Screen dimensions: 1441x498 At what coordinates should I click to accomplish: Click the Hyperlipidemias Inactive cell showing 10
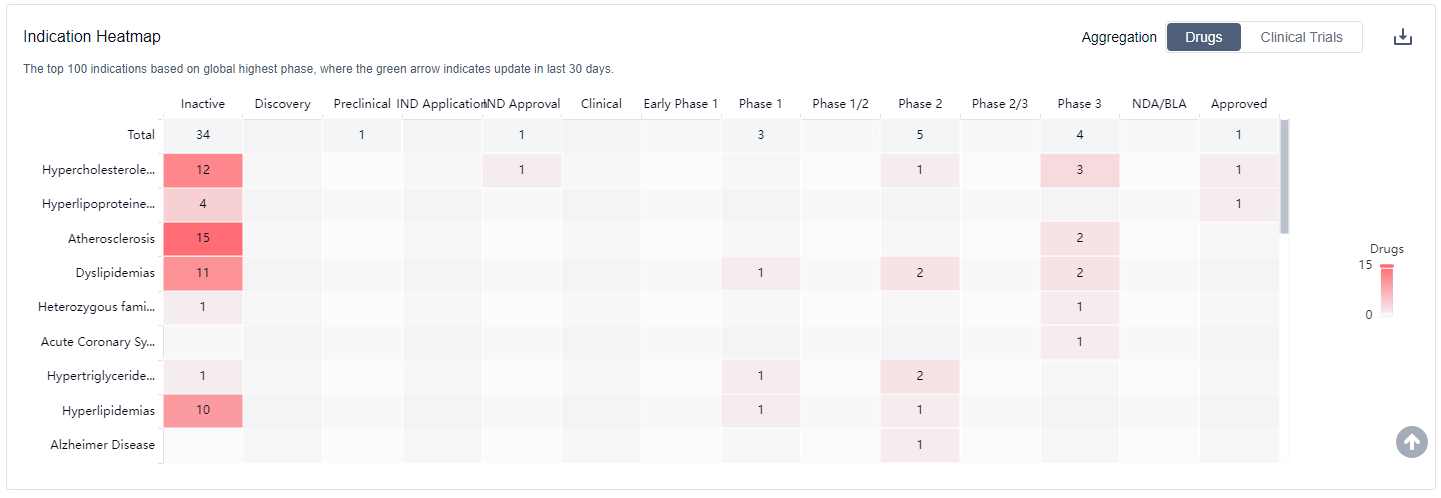coord(203,410)
